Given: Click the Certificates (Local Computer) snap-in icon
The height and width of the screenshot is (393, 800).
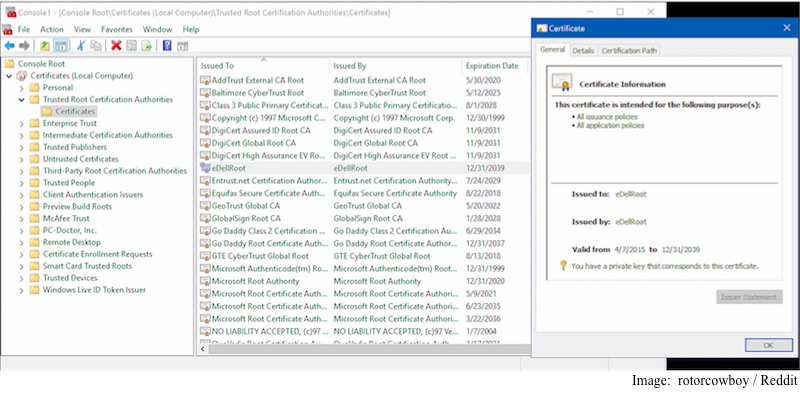Looking at the screenshot, I should click(x=22, y=76).
